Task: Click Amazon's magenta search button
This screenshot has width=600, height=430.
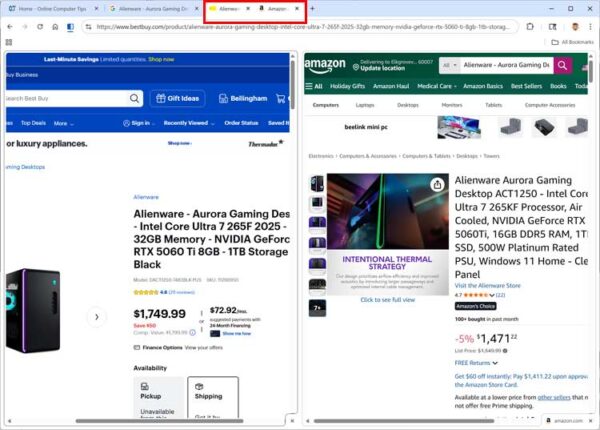Action: pos(562,65)
